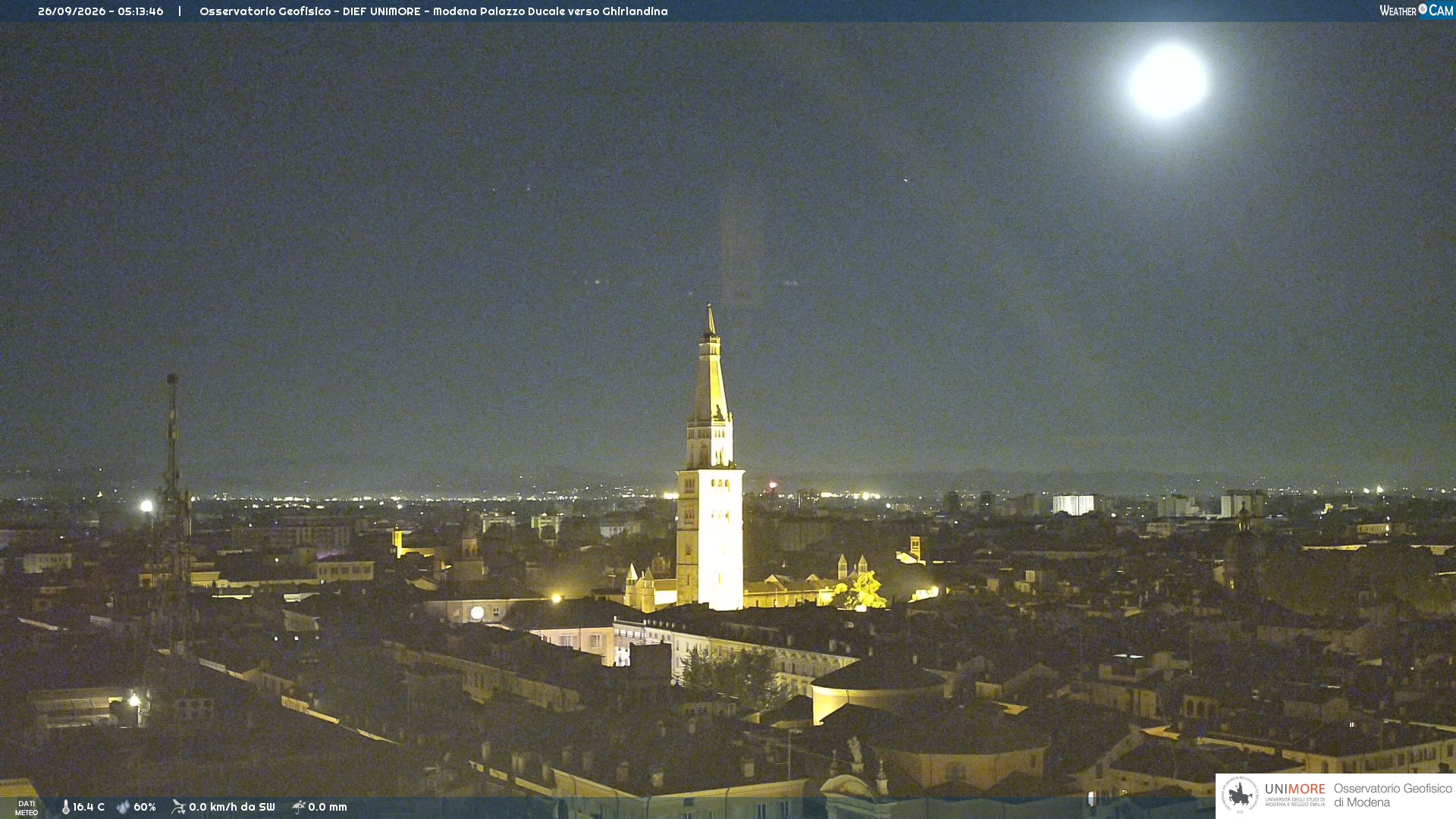This screenshot has height=819, width=1456.
Task: Click the wind vane anemometer icon
Action: (x=178, y=807)
